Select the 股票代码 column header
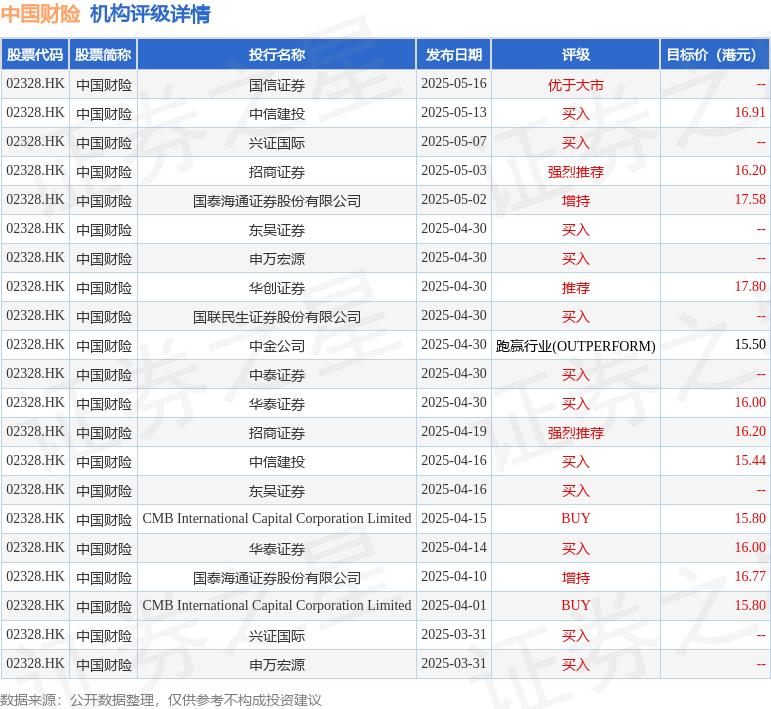Screen dimensions: 771x709 [35, 55]
